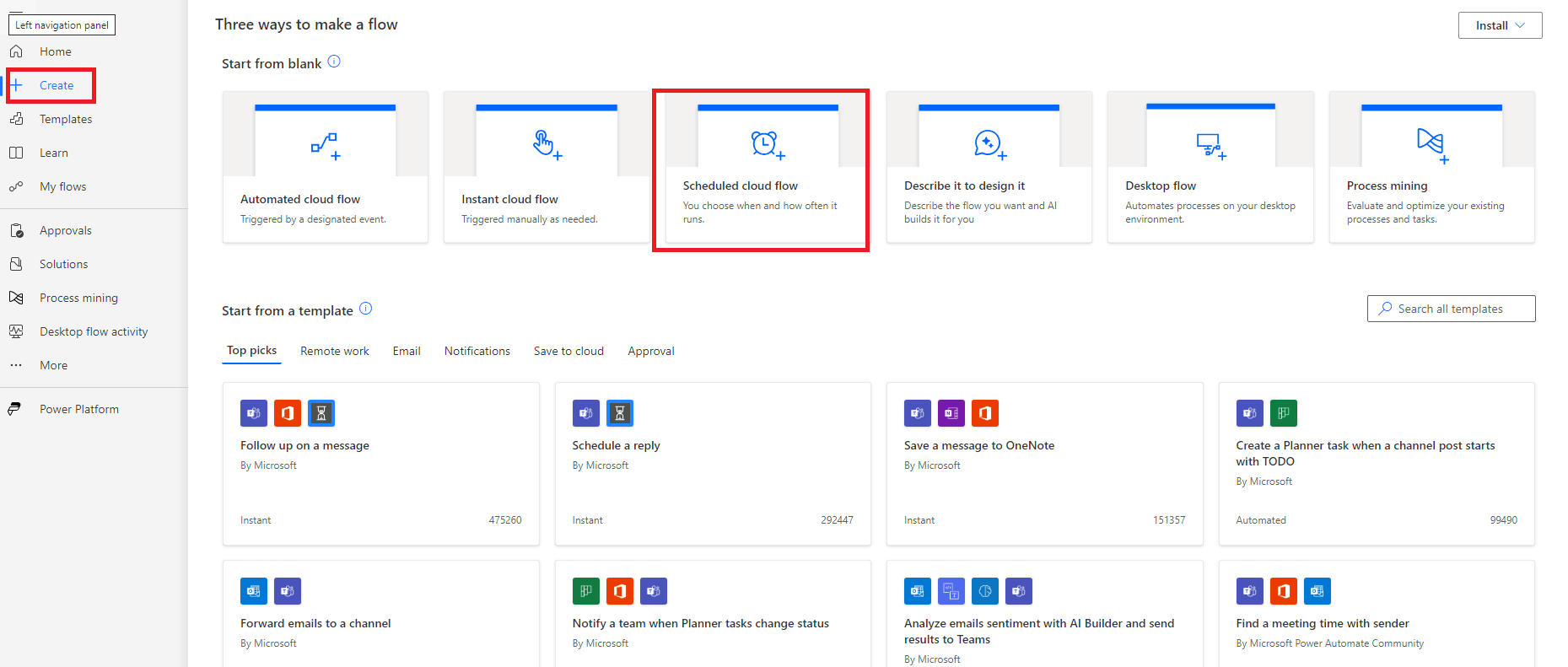Click the Automated cloud flow card icon
Image resolution: width=1568 pixels, height=667 pixels.
point(326,146)
